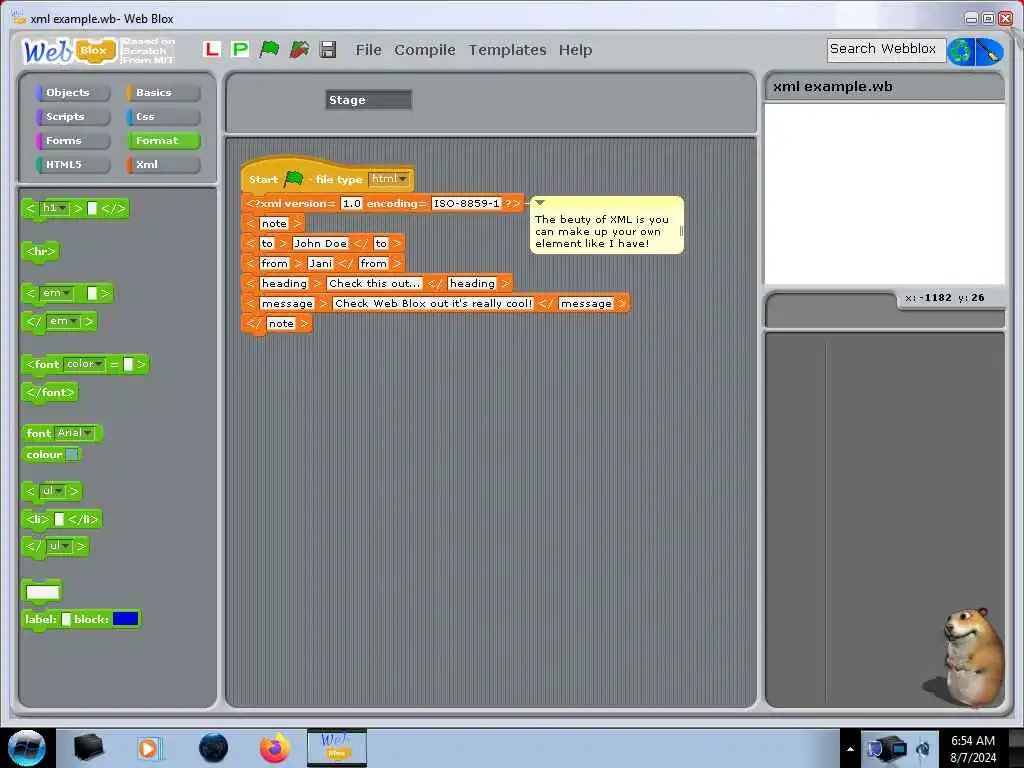Select the Css block category
Screen dimensions: 1024x768
163,117
